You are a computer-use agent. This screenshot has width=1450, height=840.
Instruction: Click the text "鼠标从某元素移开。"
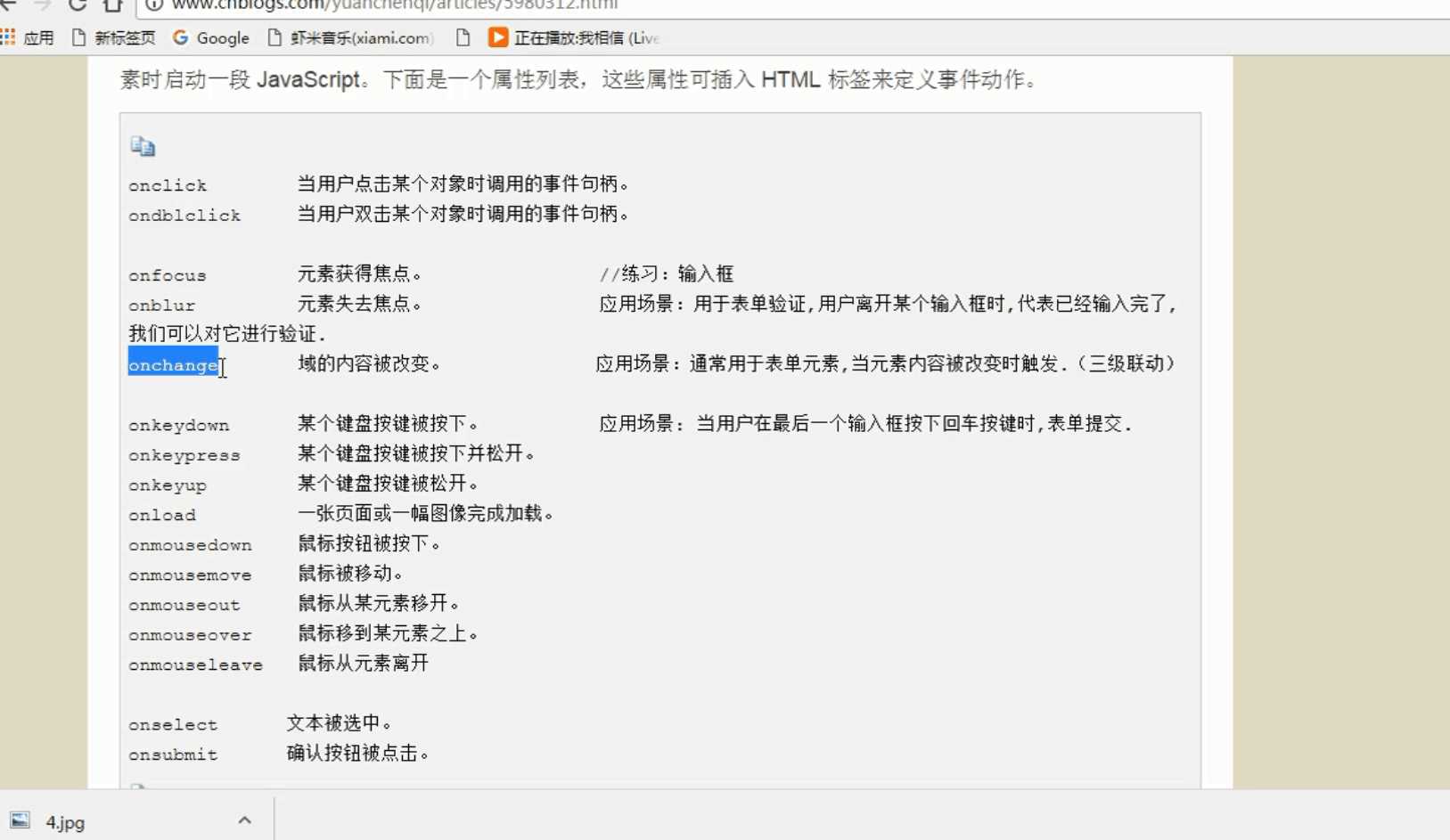click(x=380, y=603)
